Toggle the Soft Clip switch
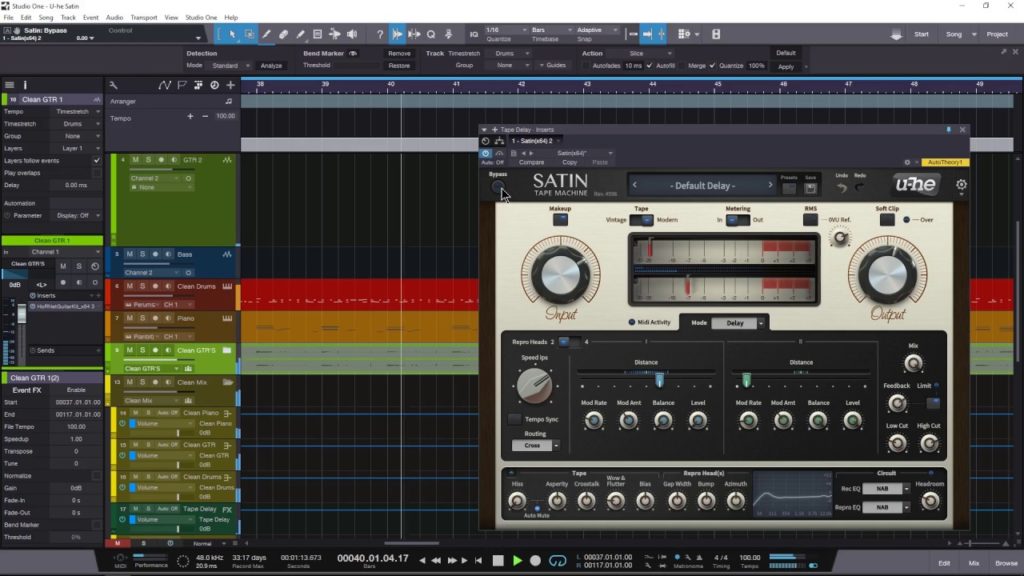 887,220
